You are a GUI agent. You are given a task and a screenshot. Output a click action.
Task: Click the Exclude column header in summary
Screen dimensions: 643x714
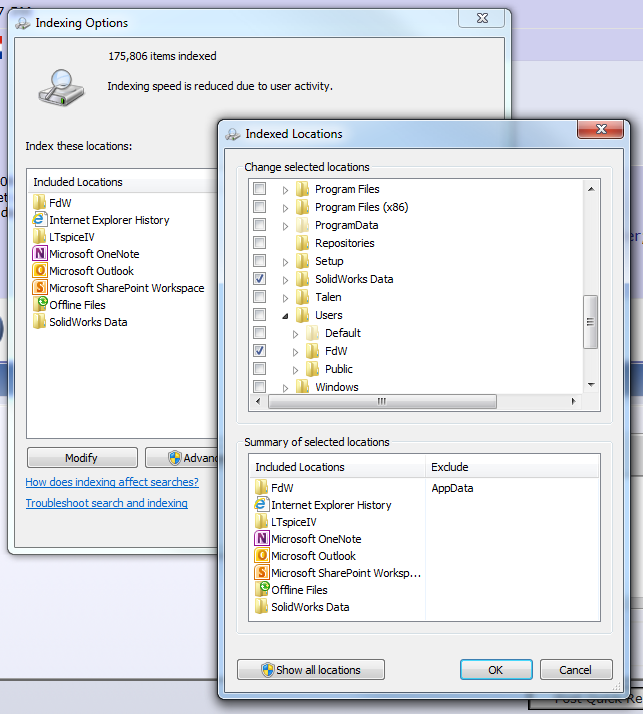coord(513,467)
